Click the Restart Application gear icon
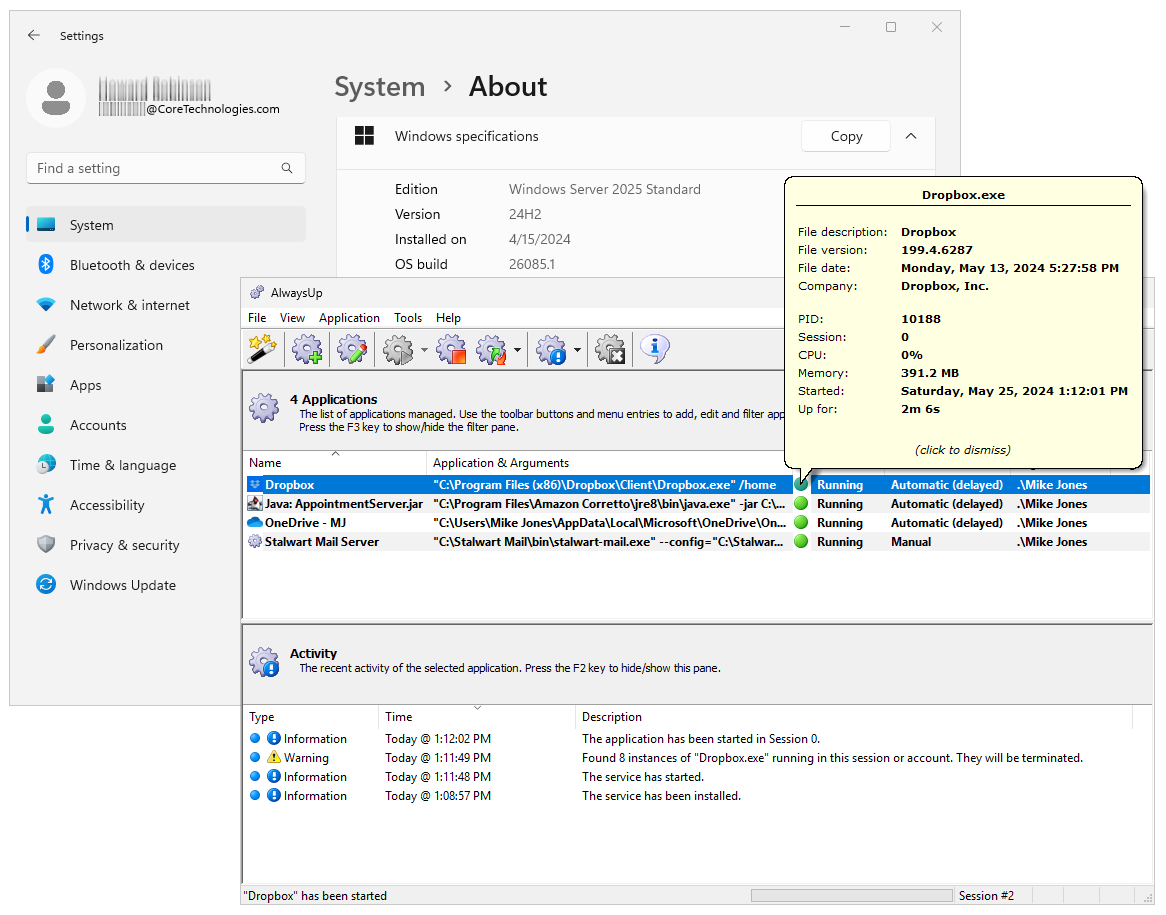This screenshot has height=915, width=1166. [x=492, y=349]
